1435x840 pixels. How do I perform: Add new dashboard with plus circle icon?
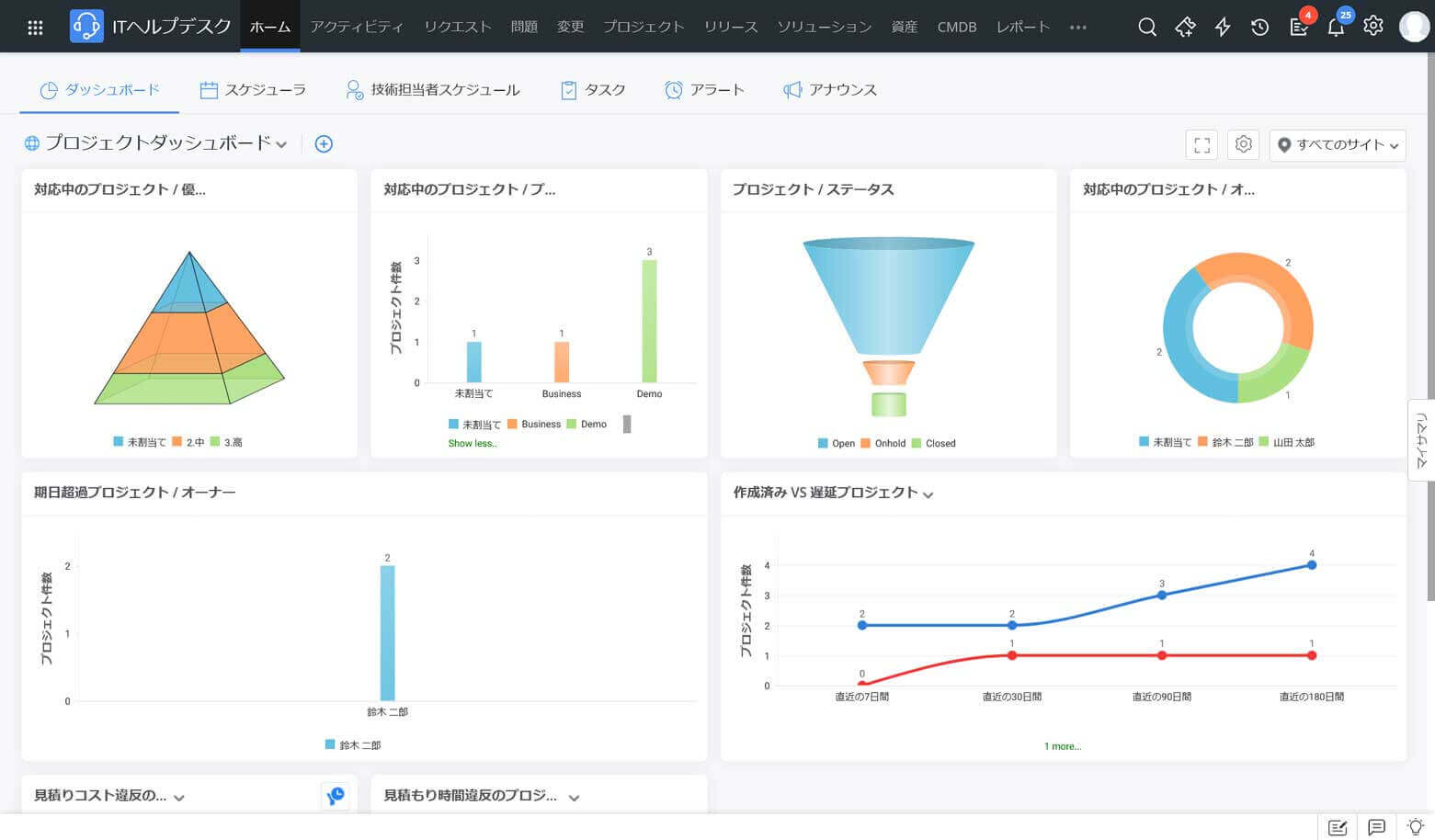(x=324, y=143)
